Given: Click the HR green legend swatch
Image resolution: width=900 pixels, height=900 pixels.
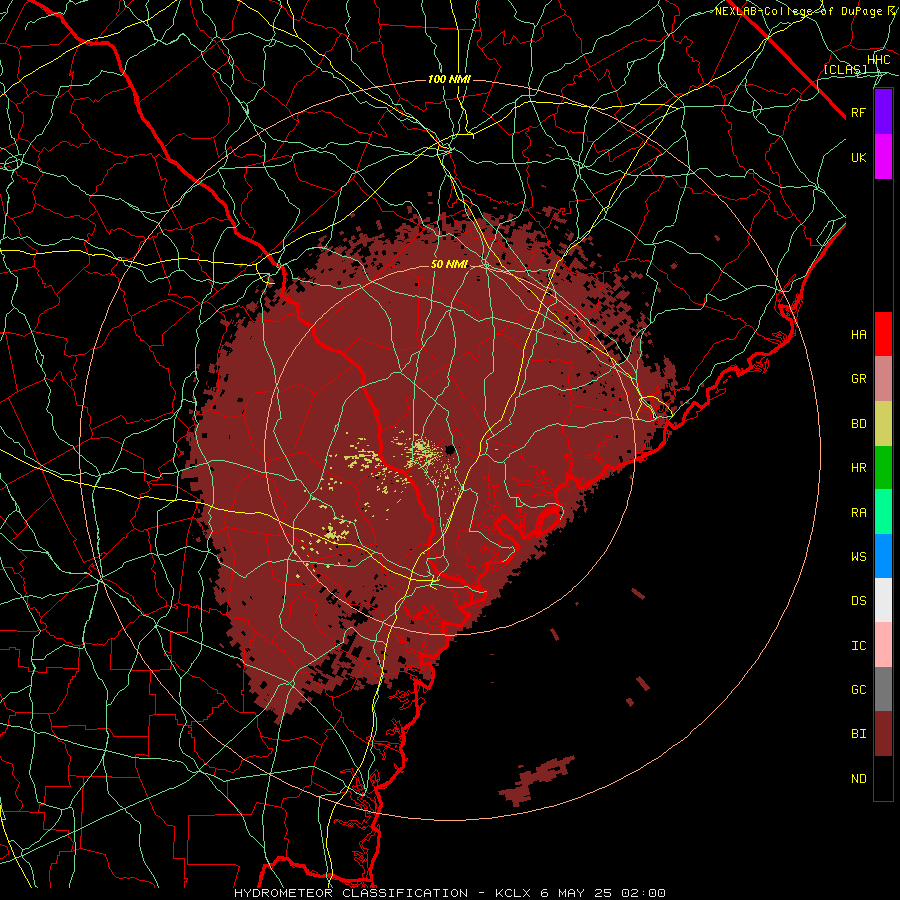Looking at the screenshot, I should (x=883, y=467).
